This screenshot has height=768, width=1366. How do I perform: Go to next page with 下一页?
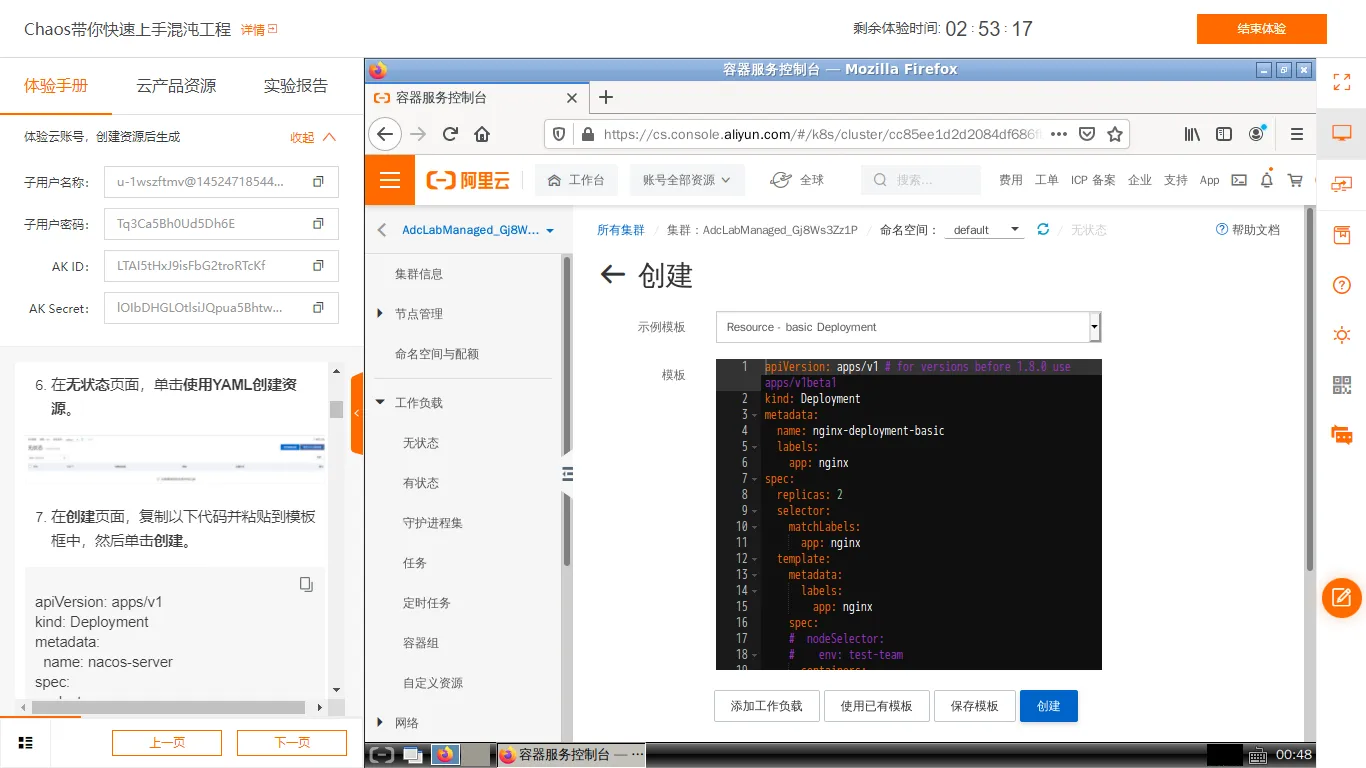click(x=292, y=743)
